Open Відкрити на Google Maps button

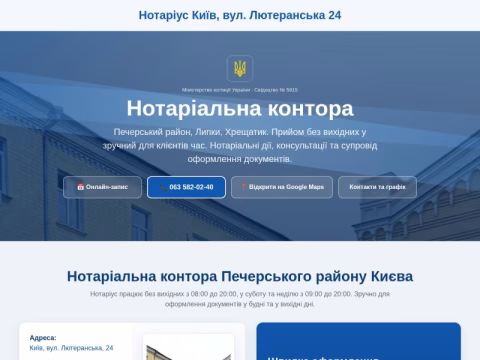(282, 187)
